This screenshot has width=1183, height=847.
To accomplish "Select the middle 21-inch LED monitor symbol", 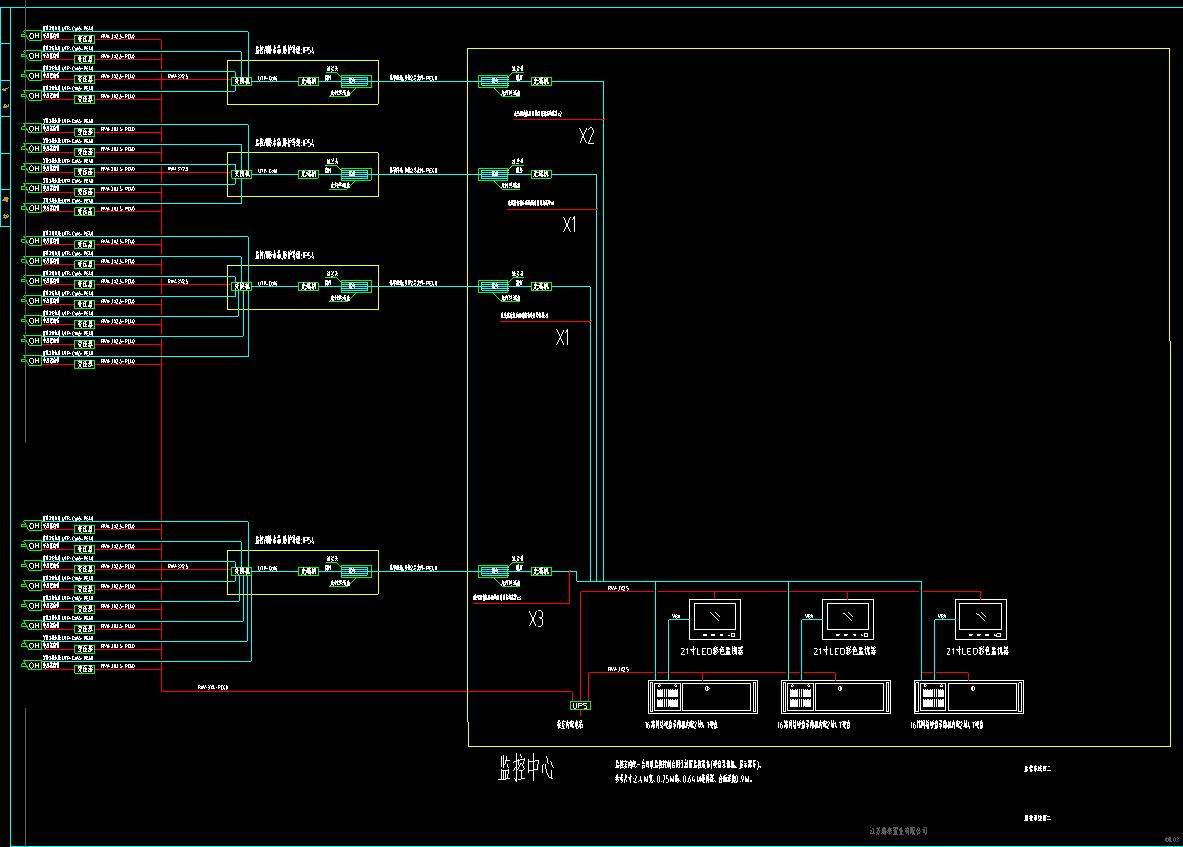I will pyautogui.click(x=848, y=619).
